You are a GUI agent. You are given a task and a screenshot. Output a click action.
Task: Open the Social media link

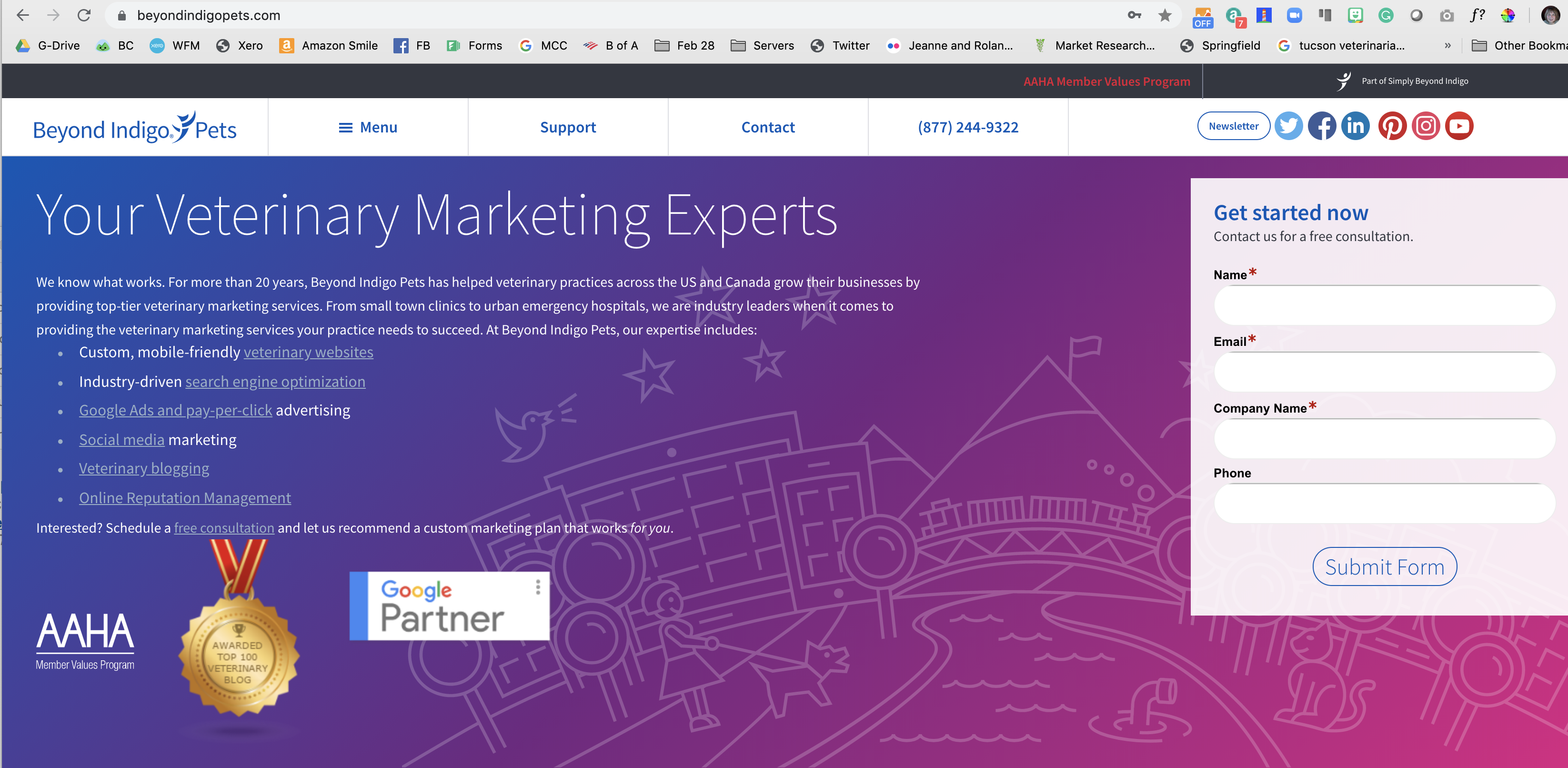point(122,439)
